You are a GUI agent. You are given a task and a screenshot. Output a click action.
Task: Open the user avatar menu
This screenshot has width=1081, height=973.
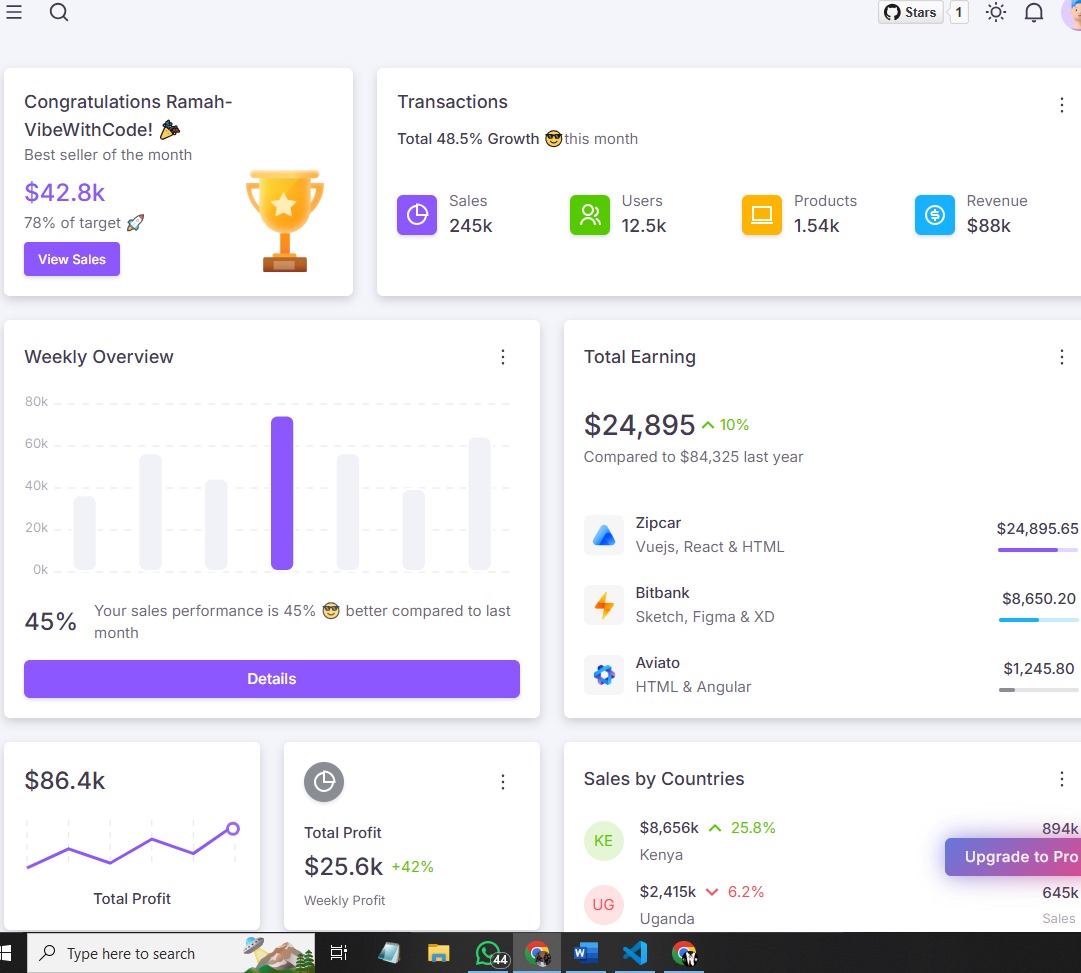point(1072,14)
